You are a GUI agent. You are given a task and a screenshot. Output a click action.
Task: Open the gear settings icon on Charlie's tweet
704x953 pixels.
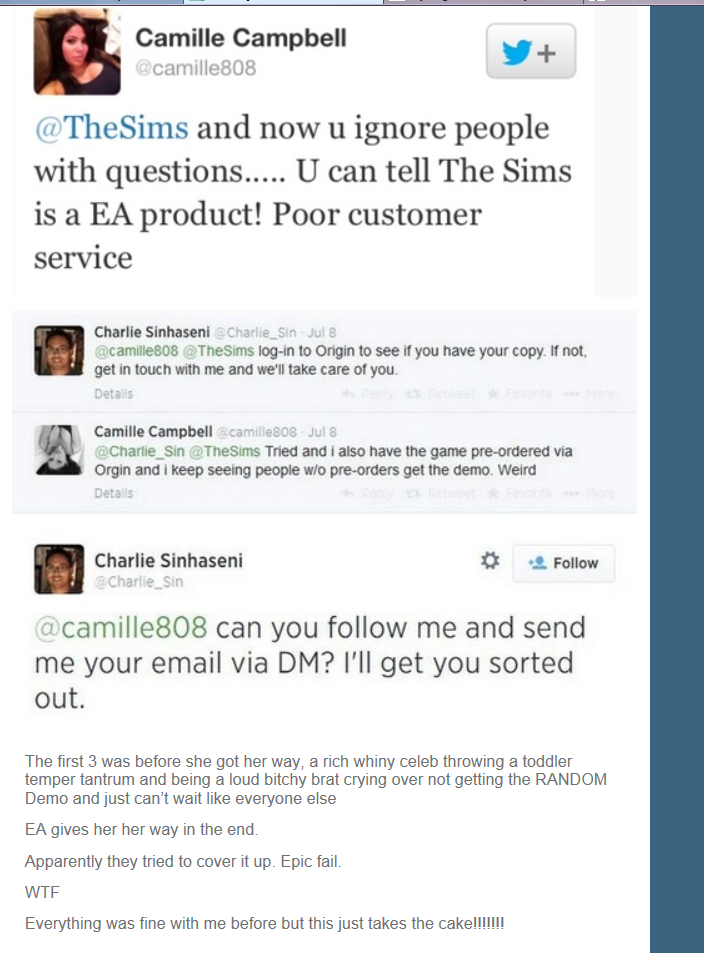(490, 560)
